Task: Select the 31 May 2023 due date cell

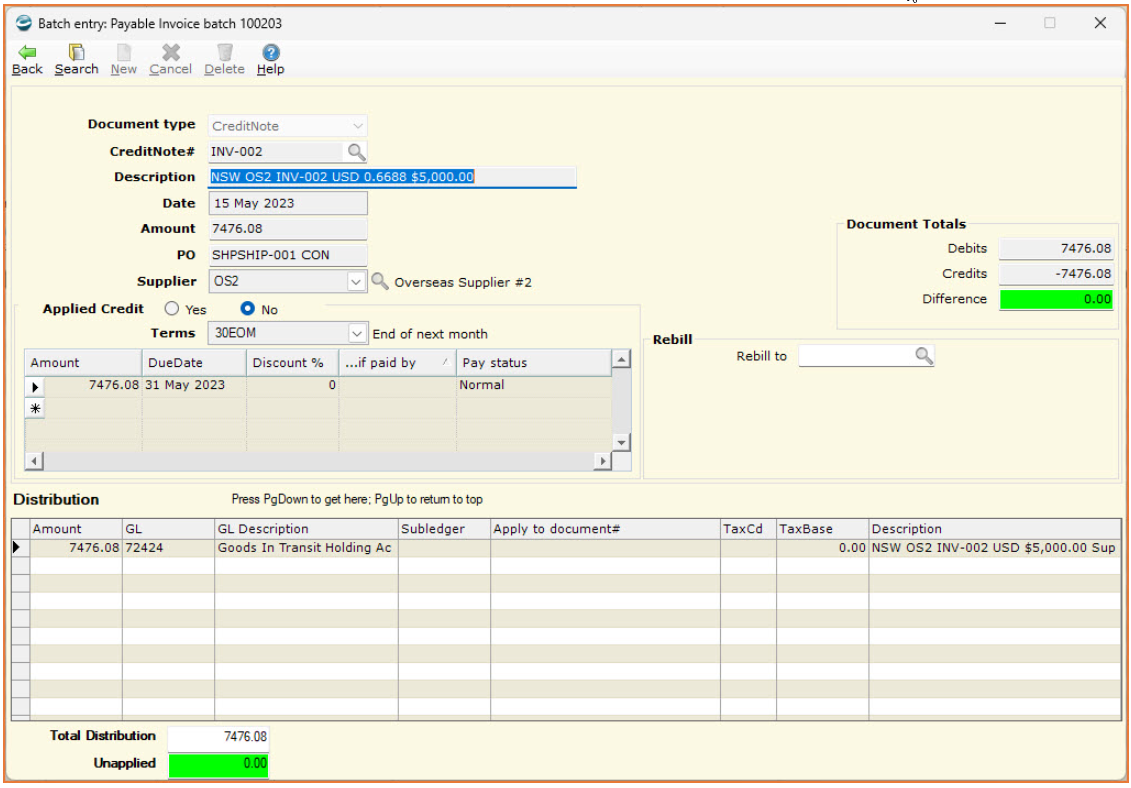Action: click(194, 385)
